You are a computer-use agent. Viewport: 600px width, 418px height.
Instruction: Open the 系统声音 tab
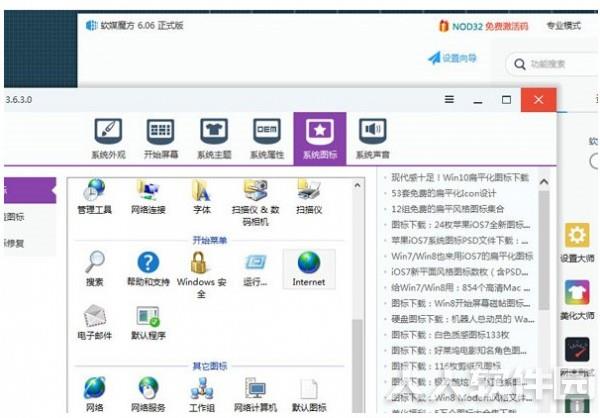click(372, 139)
